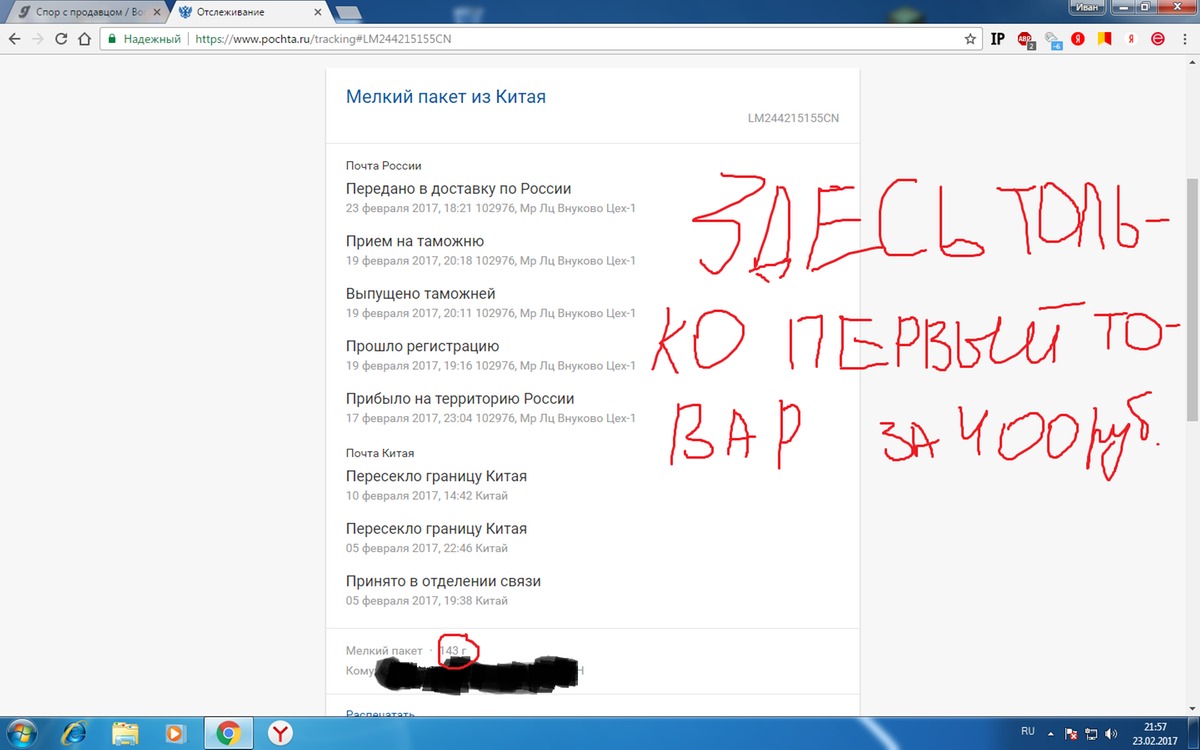Viewport: 1200px width, 750px height.
Task: Switch the RU keyboard language indicator
Action: [1027, 732]
